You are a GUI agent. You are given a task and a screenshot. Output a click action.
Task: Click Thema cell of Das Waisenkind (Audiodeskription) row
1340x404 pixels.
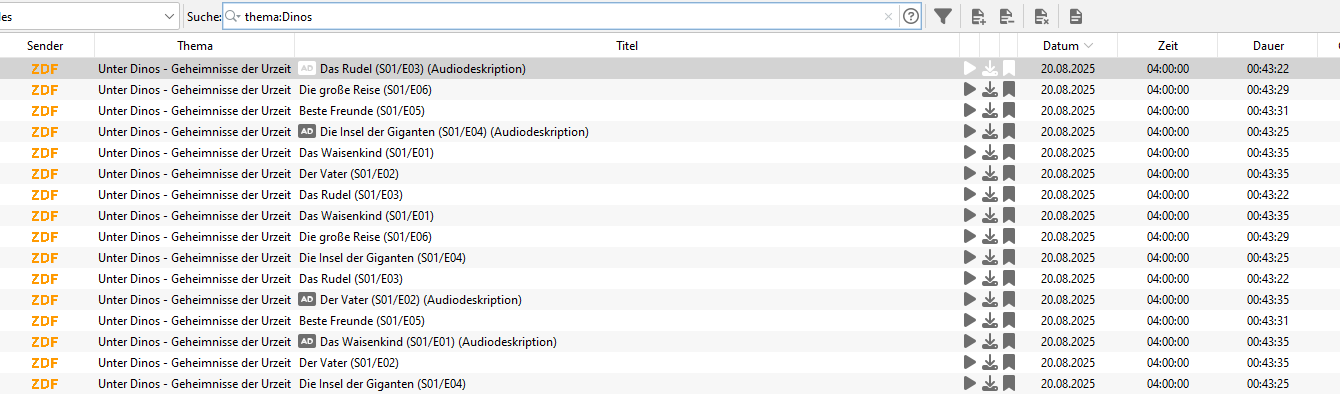click(x=194, y=342)
